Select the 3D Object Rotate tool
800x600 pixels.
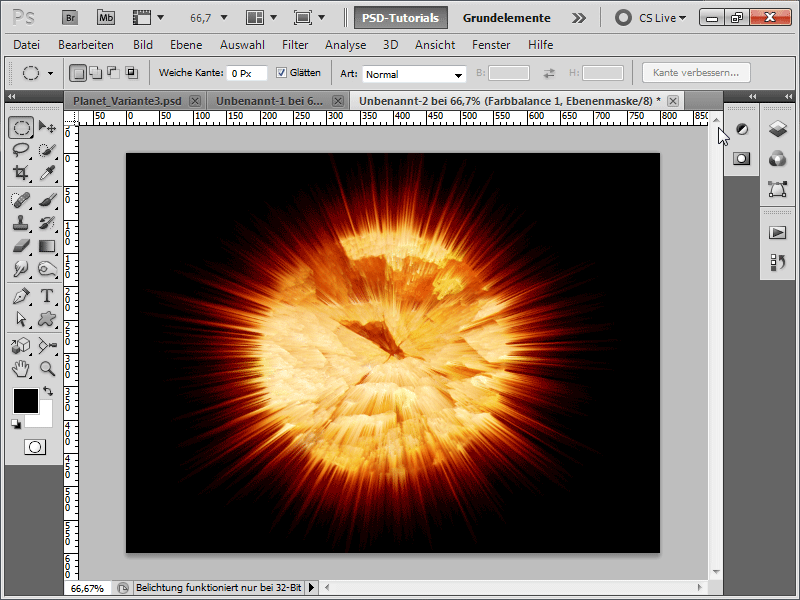click(21, 346)
